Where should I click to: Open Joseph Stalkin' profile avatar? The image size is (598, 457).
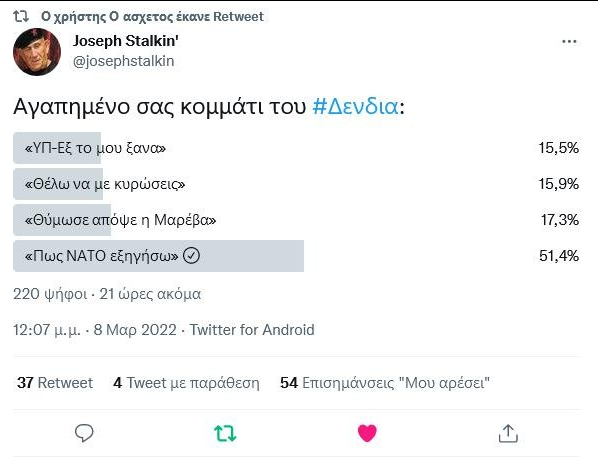pos(37,52)
